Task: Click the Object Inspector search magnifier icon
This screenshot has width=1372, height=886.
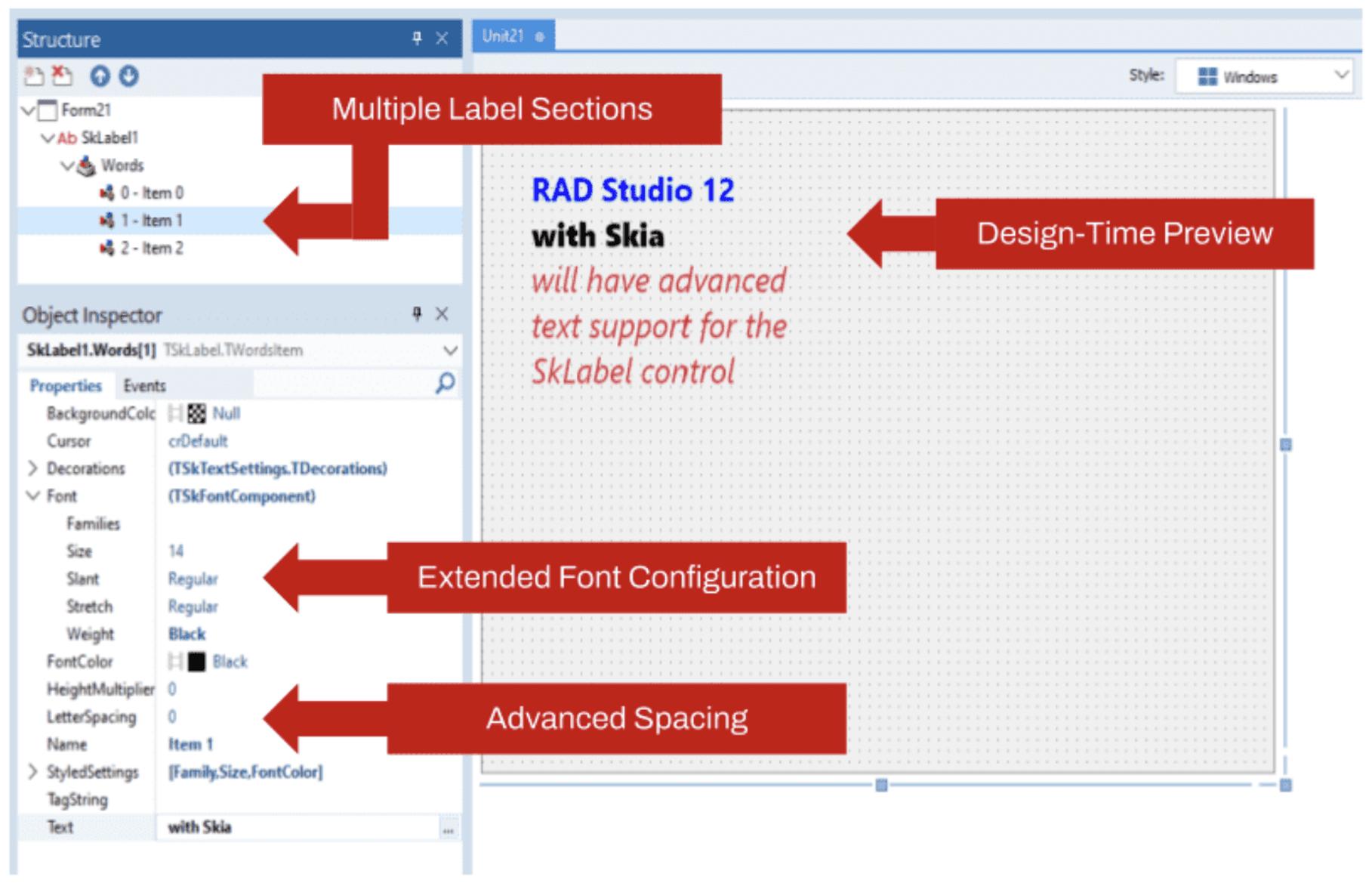Action: click(446, 384)
